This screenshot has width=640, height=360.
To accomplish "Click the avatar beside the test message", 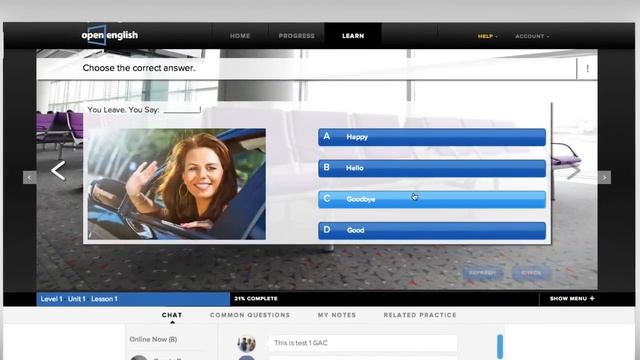I will pos(247,344).
